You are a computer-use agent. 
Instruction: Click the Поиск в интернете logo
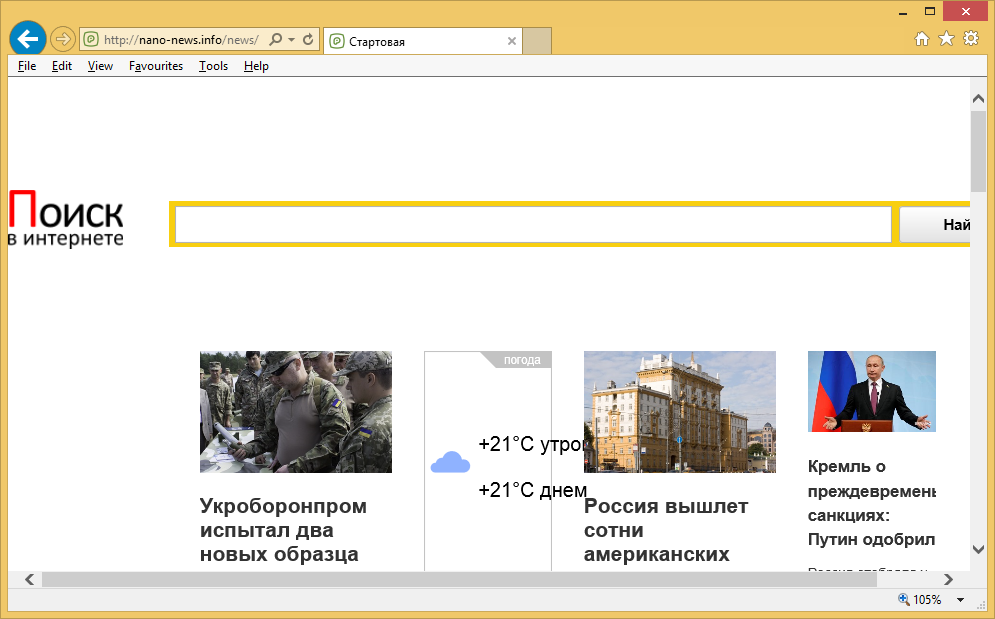click(x=66, y=218)
